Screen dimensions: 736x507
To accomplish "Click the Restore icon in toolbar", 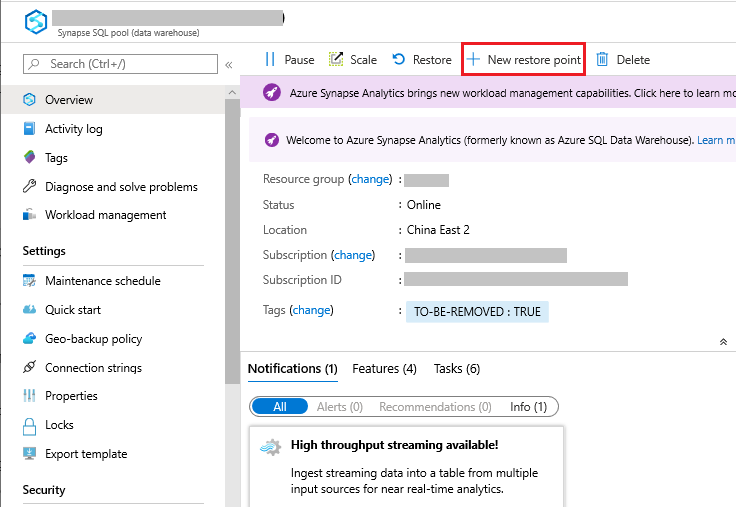I will [x=399, y=60].
